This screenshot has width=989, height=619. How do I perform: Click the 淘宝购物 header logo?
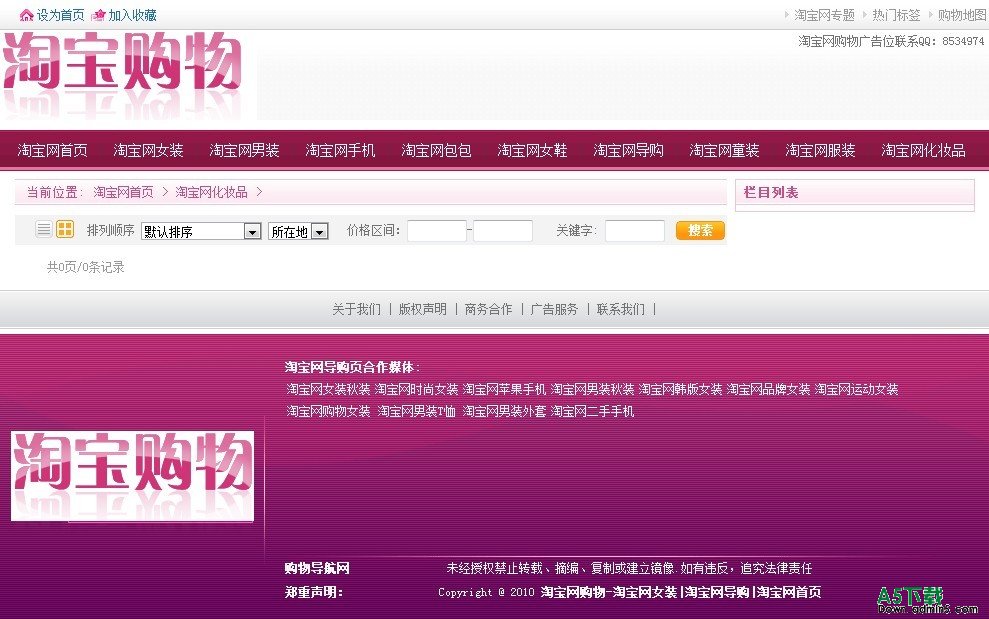tap(124, 75)
